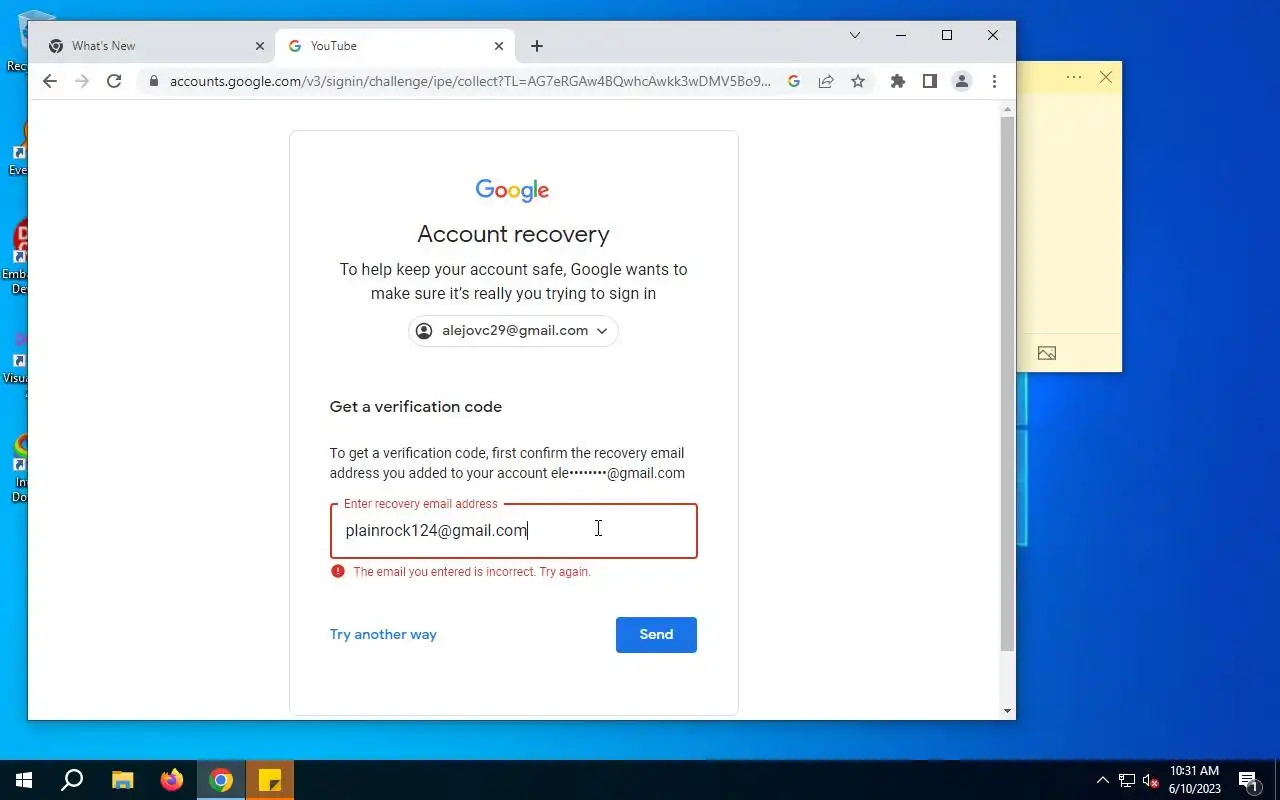The width and height of the screenshot is (1280, 800).
Task: Open notification center
Action: [x=1248, y=780]
